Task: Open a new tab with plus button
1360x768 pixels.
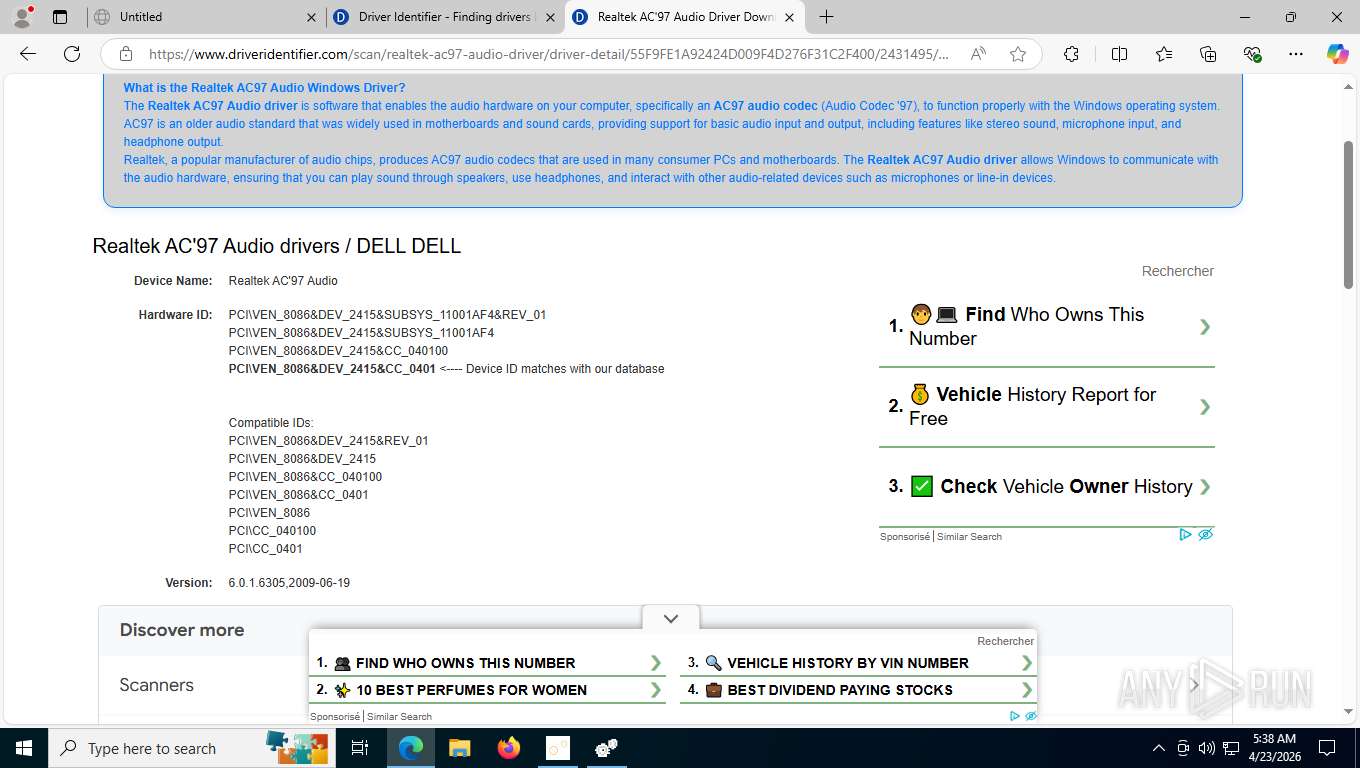Action: [826, 17]
